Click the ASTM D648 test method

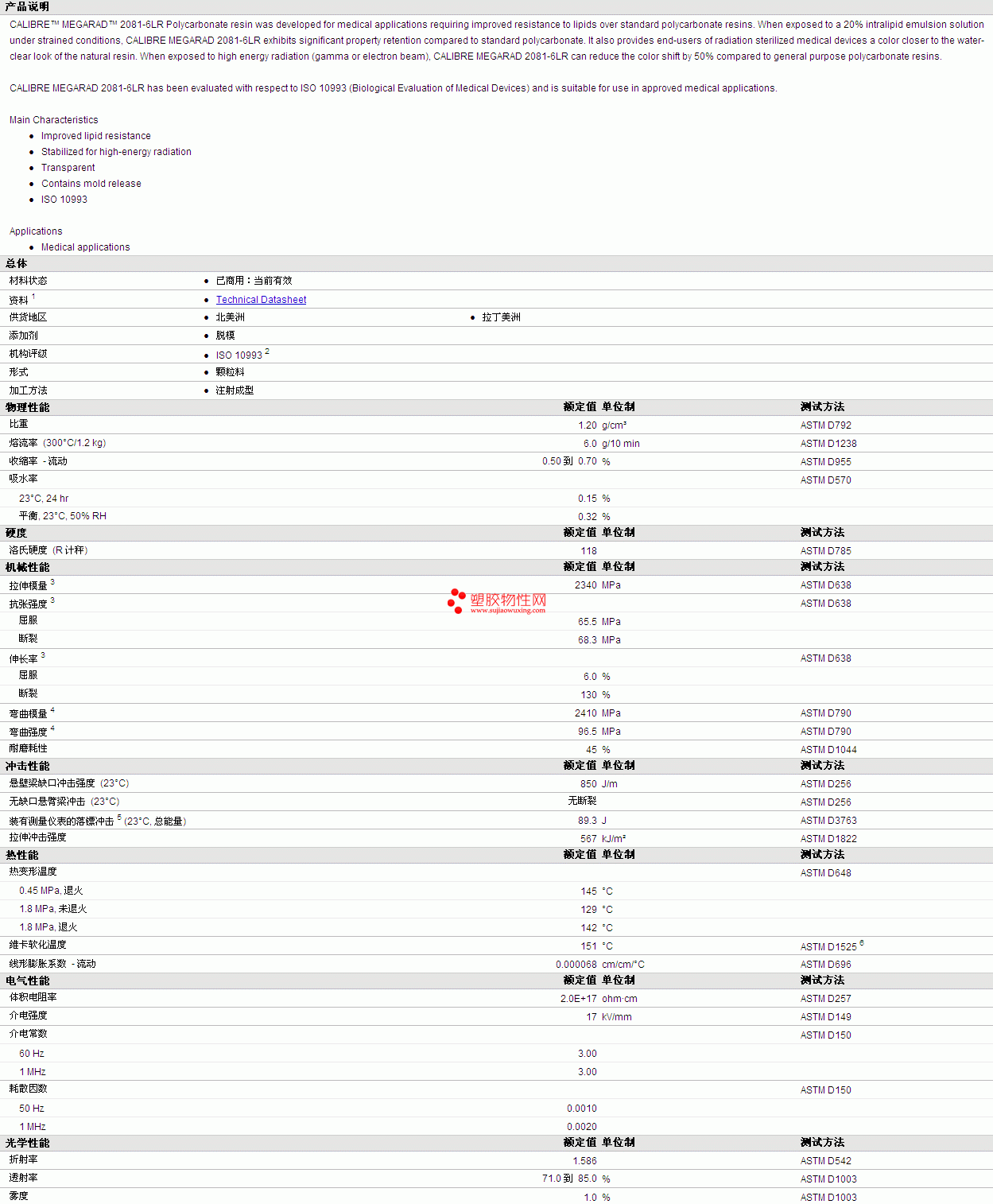[825, 873]
